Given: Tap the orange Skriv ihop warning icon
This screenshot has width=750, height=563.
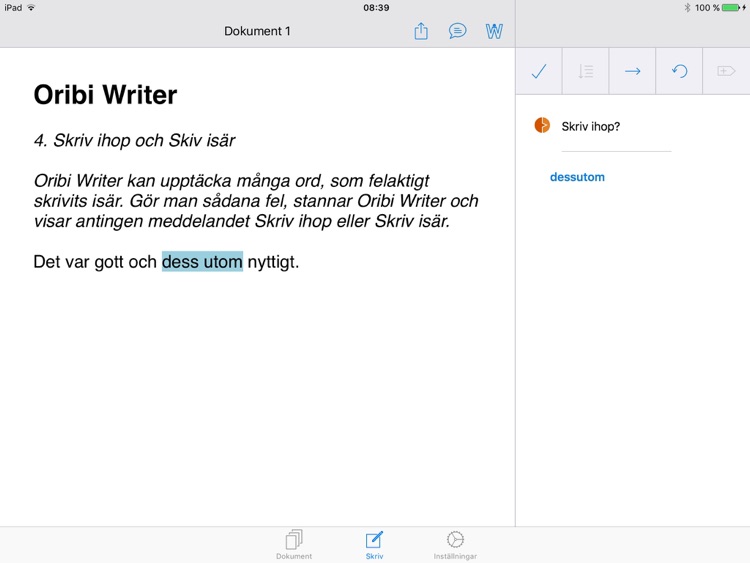Looking at the screenshot, I should pyautogui.click(x=542, y=125).
